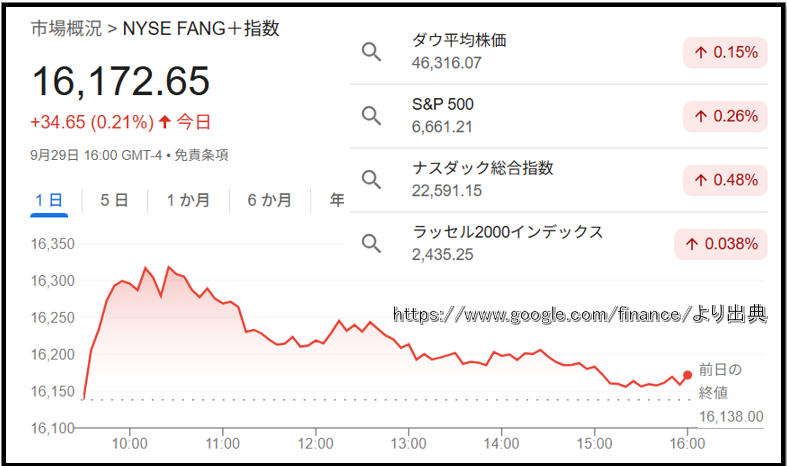Select the 1日 chart range tab
787x466 pixels.
pyautogui.click(x=49, y=200)
